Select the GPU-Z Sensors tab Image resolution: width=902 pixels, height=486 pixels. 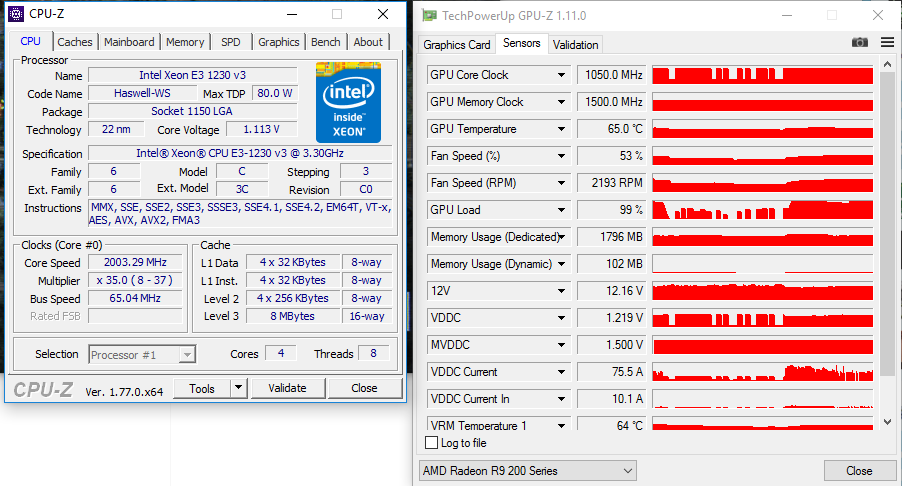pyautogui.click(x=522, y=43)
